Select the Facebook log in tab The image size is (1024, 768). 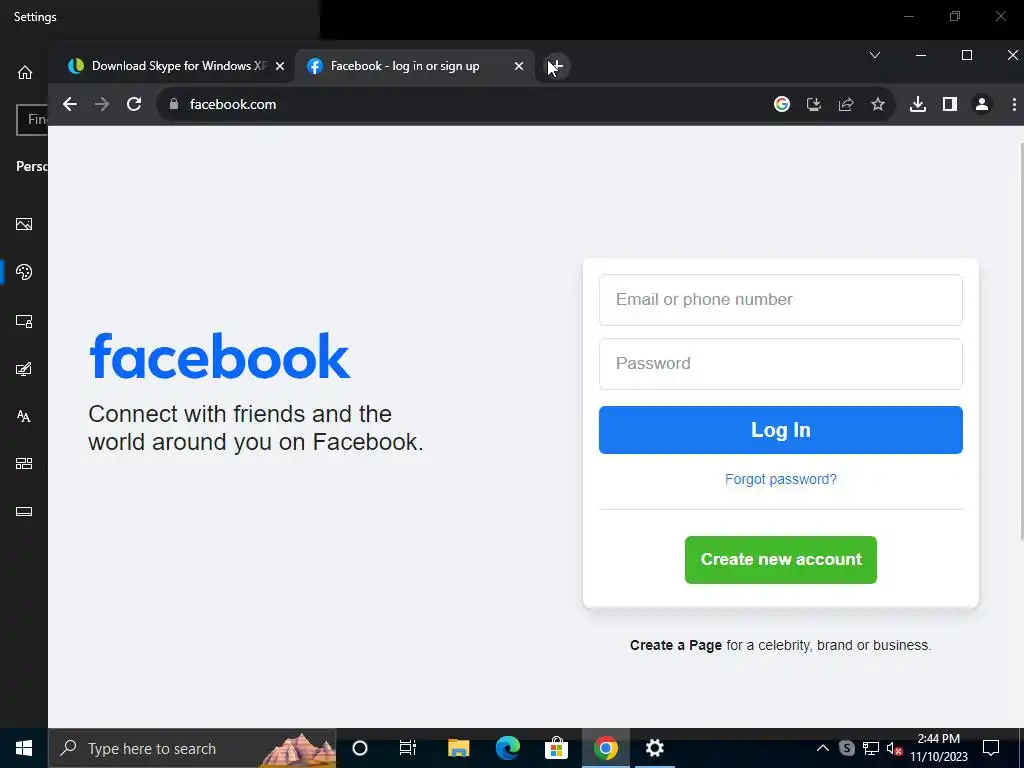tap(415, 66)
